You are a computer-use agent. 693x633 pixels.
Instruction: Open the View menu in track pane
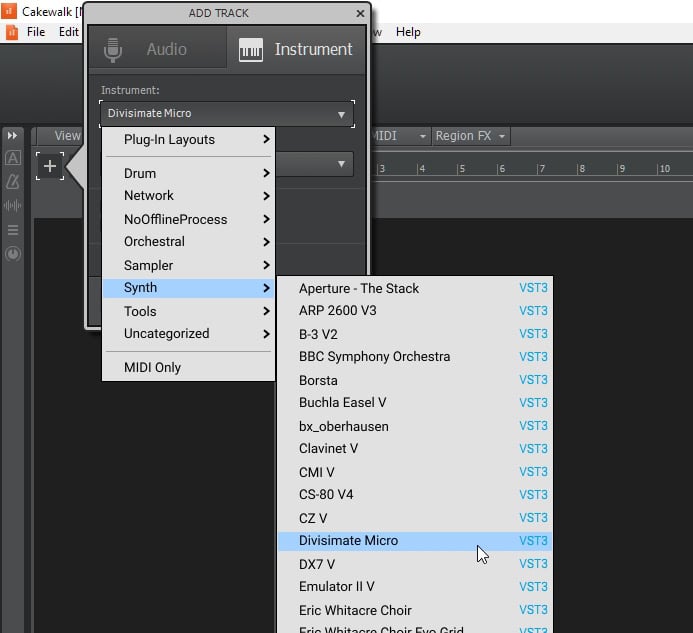[x=67, y=136]
